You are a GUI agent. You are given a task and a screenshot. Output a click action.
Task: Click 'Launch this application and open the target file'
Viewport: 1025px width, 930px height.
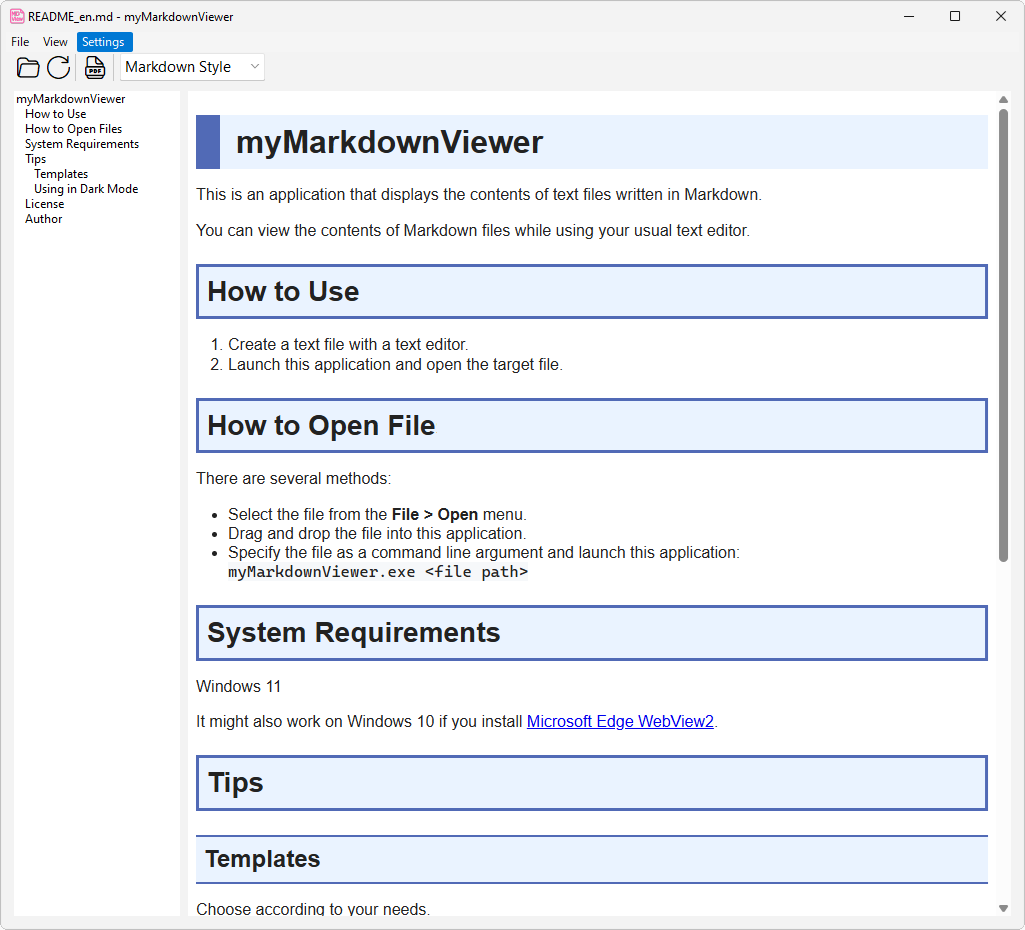point(395,365)
